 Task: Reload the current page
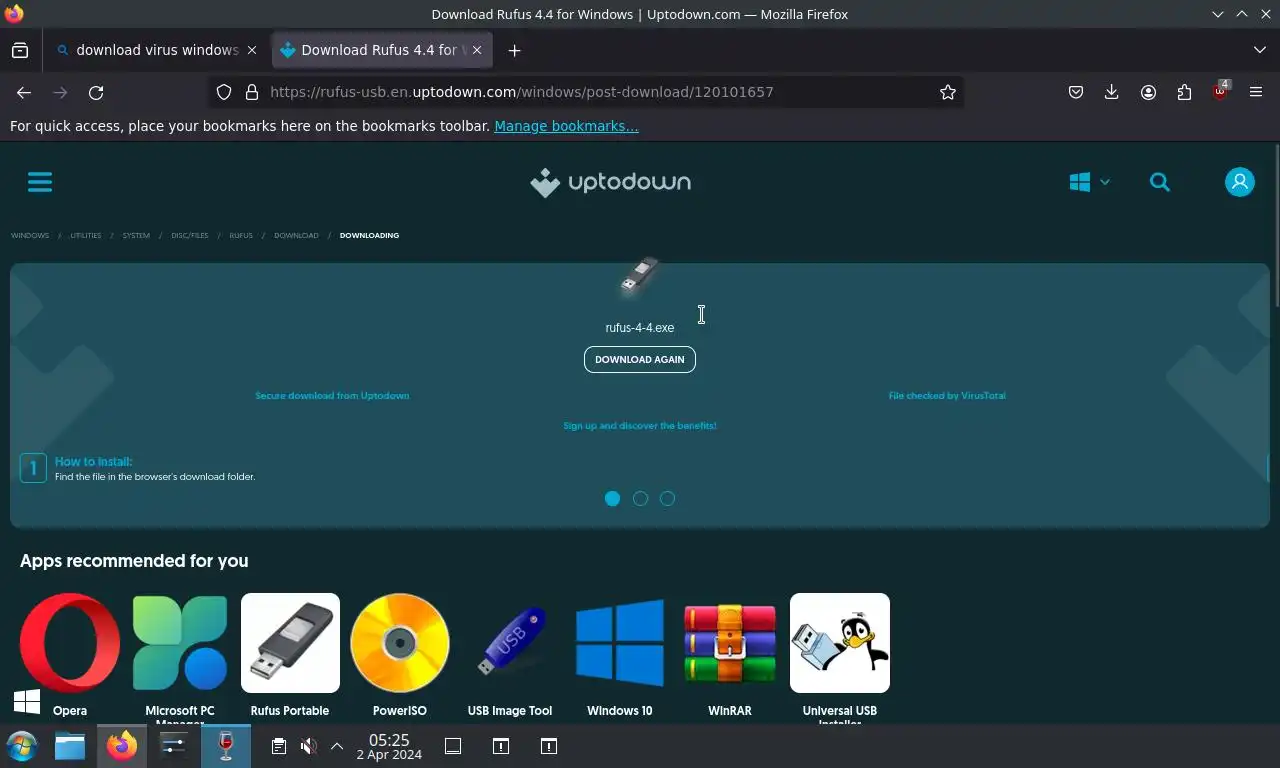tap(96, 92)
